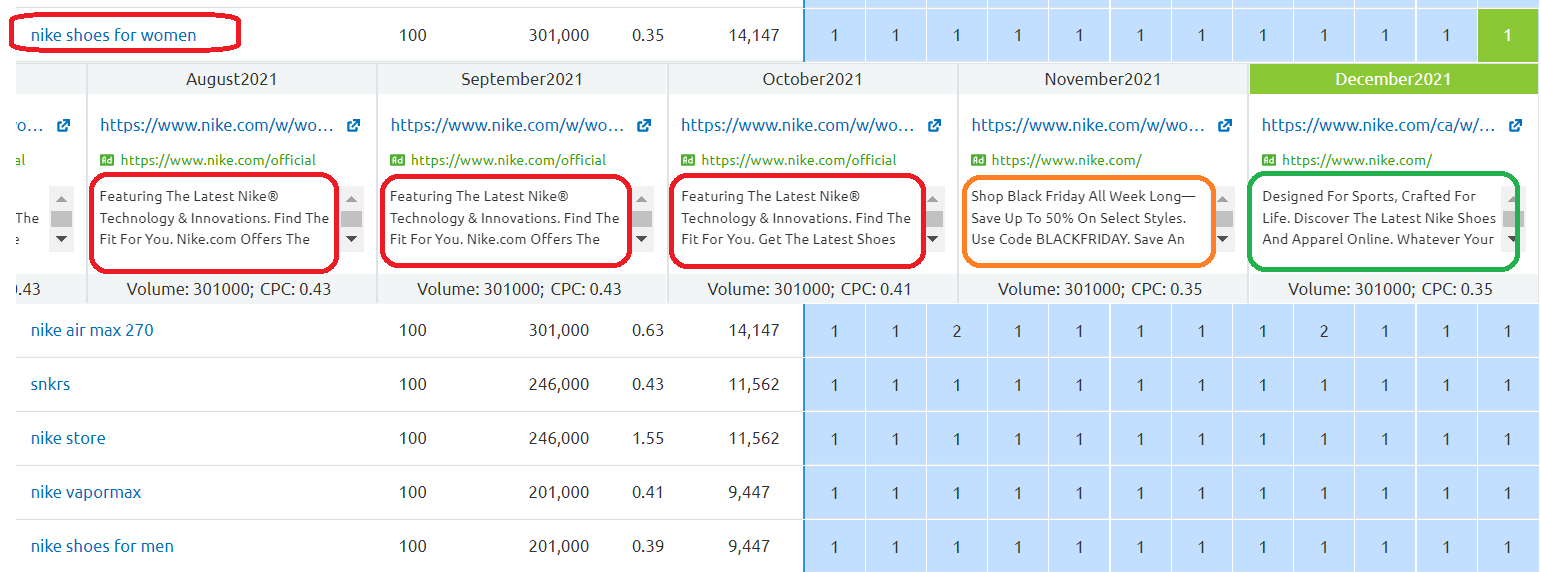
Task: Open November2021 ad URL via external-link icon
Action: click(x=1225, y=126)
